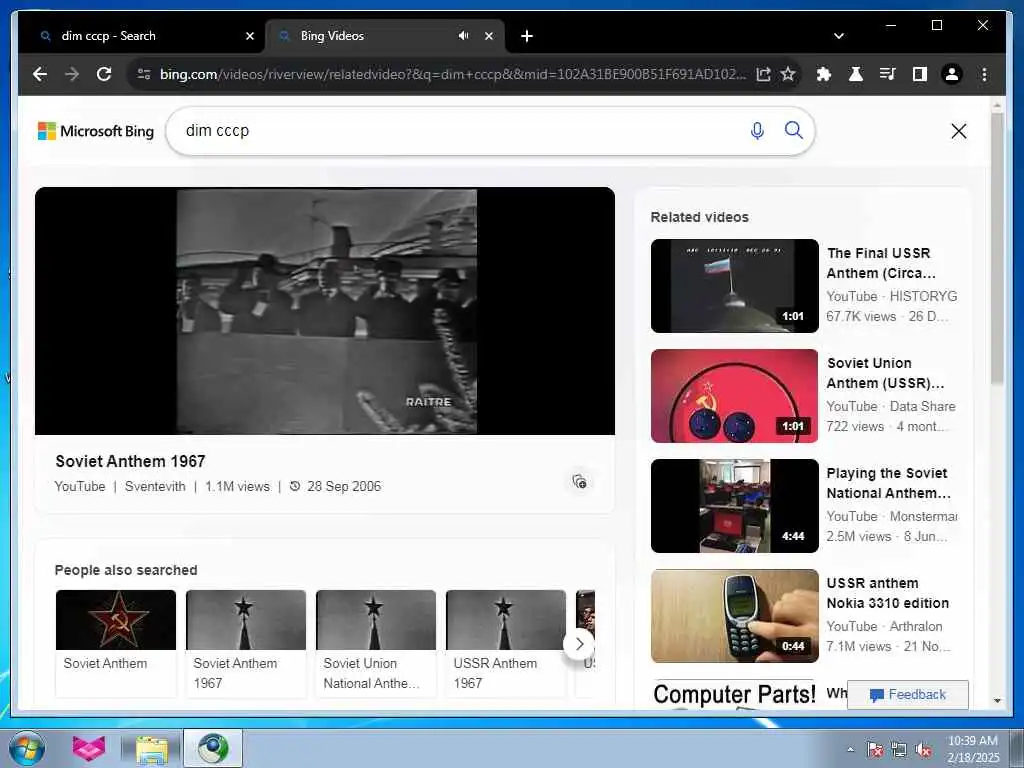Image resolution: width=1024 pixels, height=768 pixels.
Task: Open site information icon in address bar
Action: point(144,74)
